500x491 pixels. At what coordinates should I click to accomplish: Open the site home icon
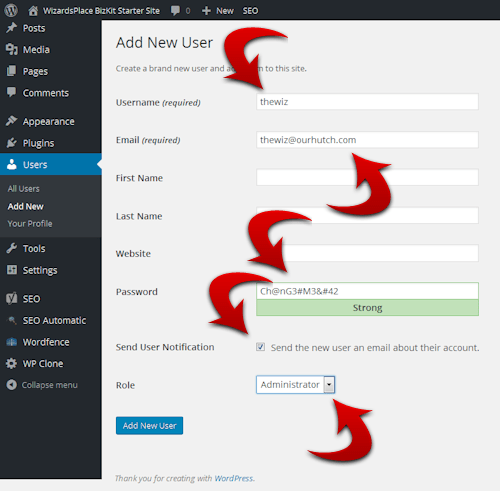(33, 11)
